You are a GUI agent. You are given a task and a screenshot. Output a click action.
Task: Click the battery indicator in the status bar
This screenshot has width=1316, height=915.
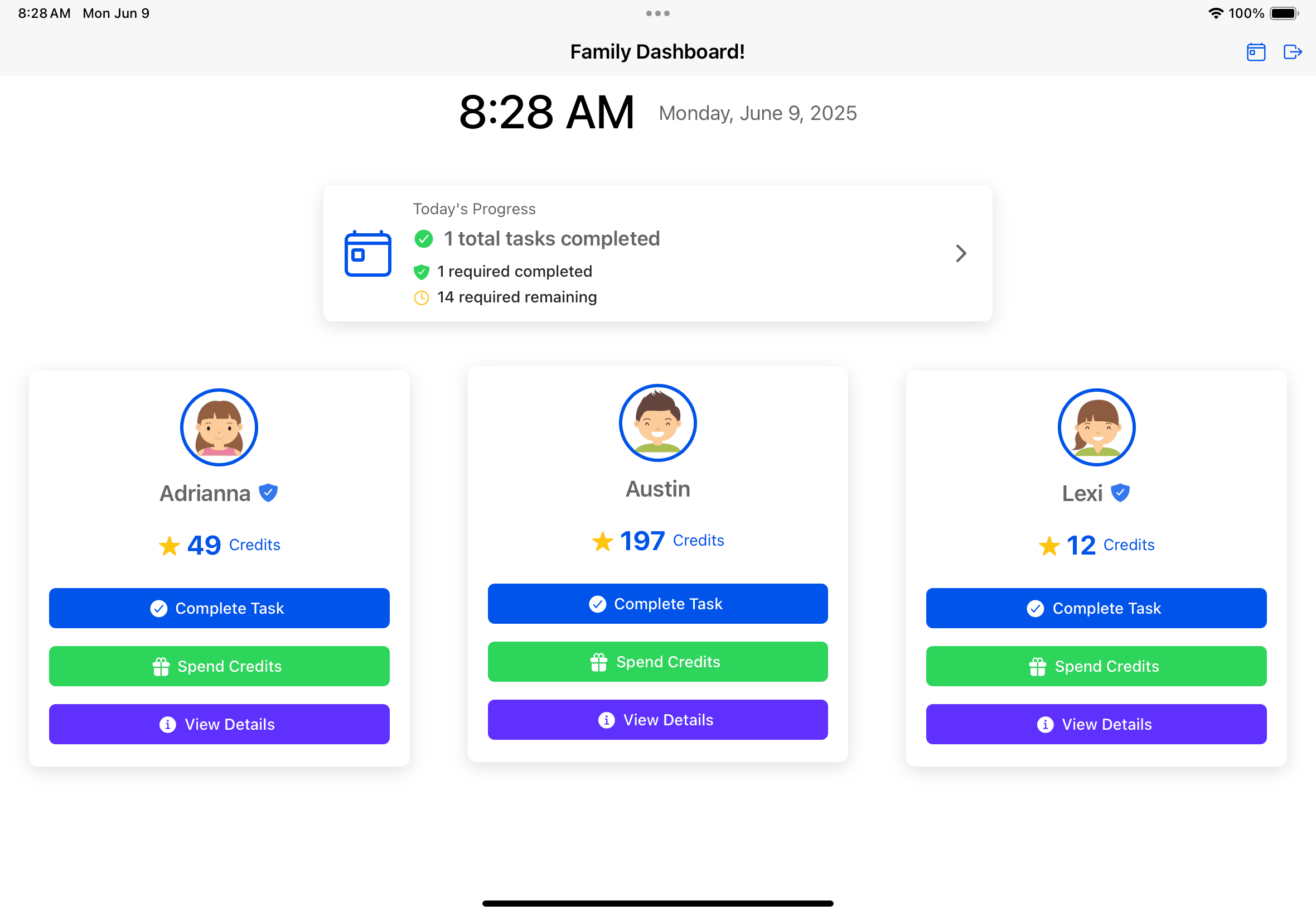(1283, 13)
